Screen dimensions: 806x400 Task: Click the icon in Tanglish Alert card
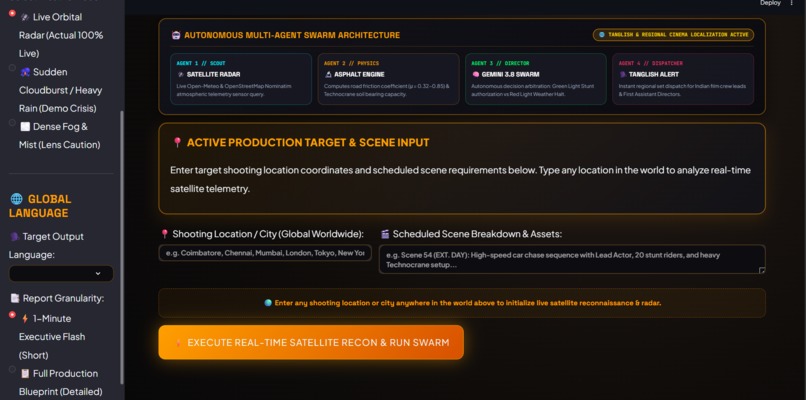622,75
